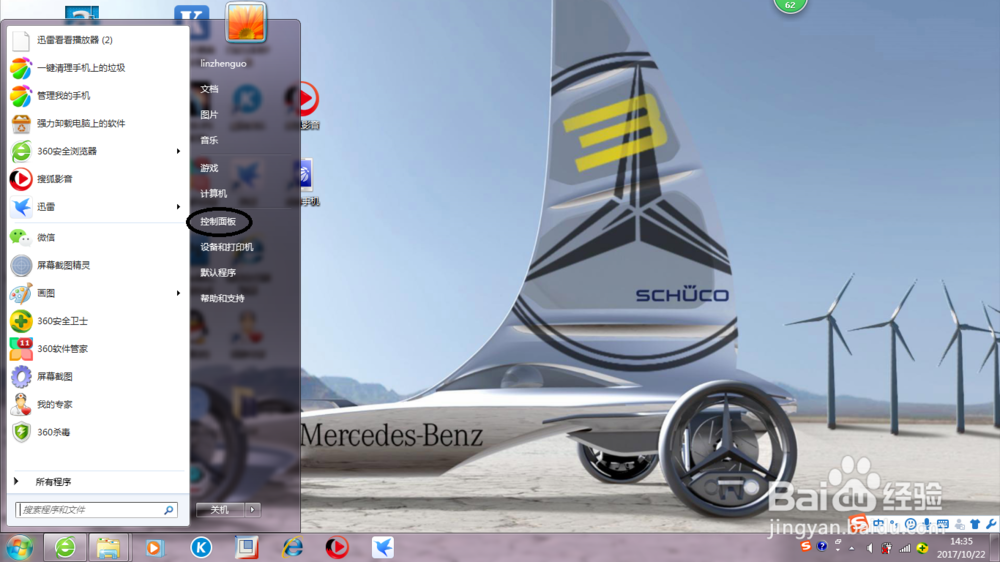The image size is (1000, 562).
Task: Launch 屏幕截图精灵
Action: pos(96,265)
